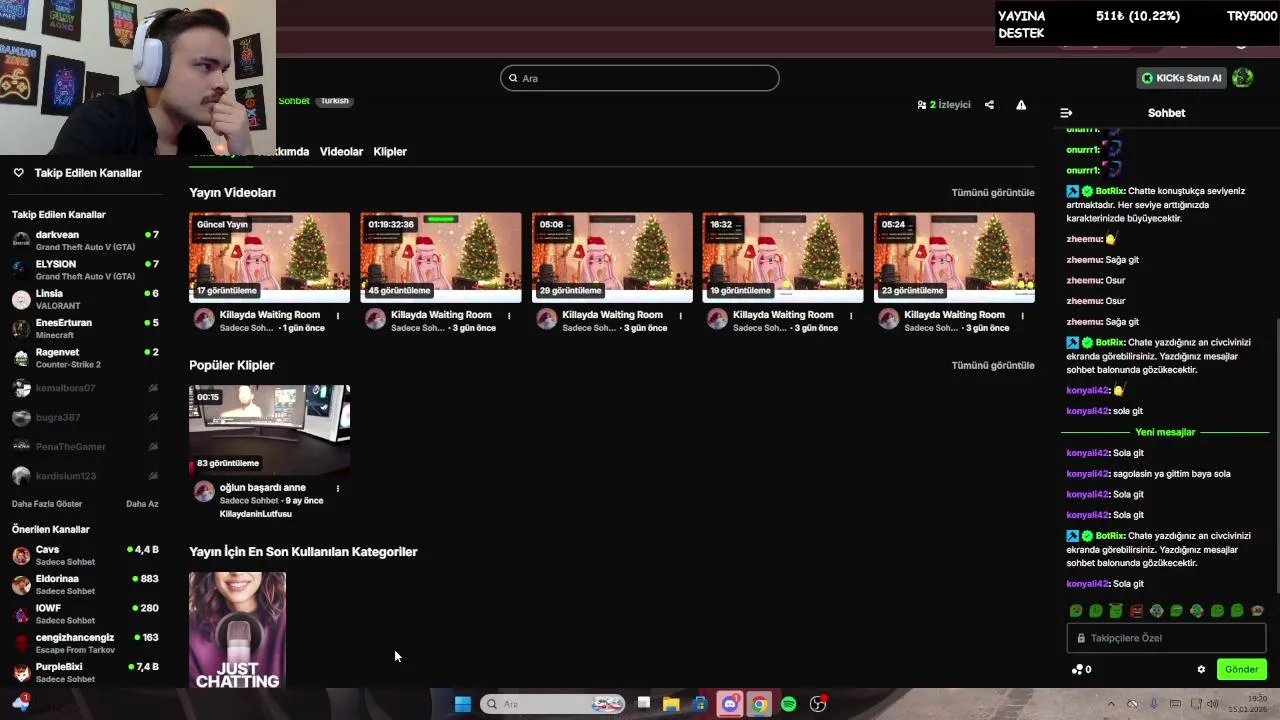1280x720 pixels.
Task: Open the Ragenvet Counter-Strike 2 channel
Action: click(85, 358)
